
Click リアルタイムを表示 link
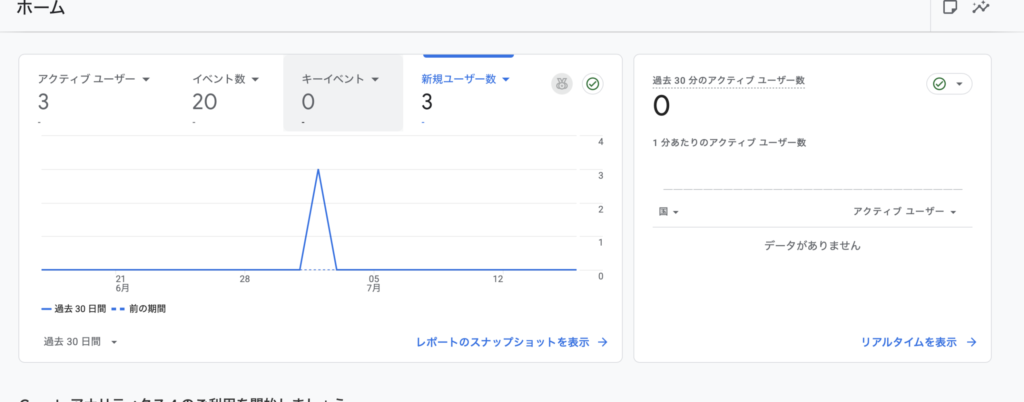919,342
